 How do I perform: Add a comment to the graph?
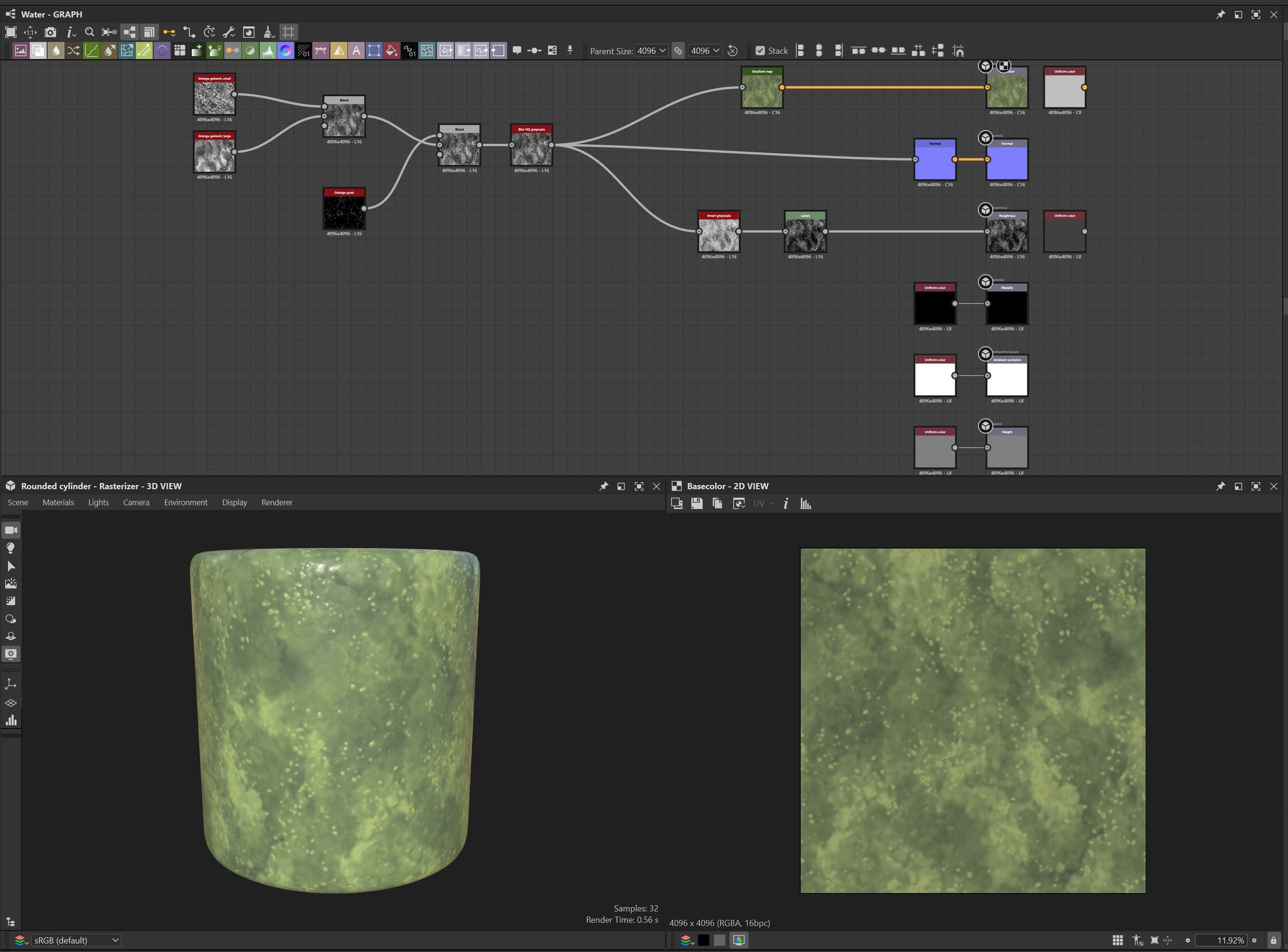tap(517, 50)
